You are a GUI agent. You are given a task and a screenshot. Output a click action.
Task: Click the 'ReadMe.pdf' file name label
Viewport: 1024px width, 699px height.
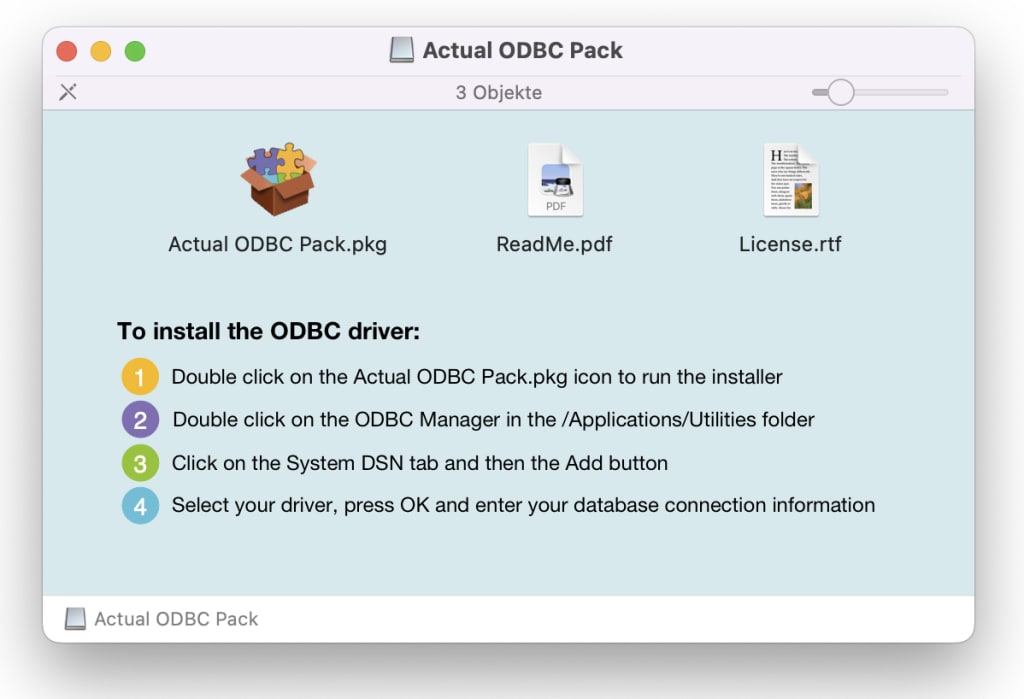coord(554,244)
